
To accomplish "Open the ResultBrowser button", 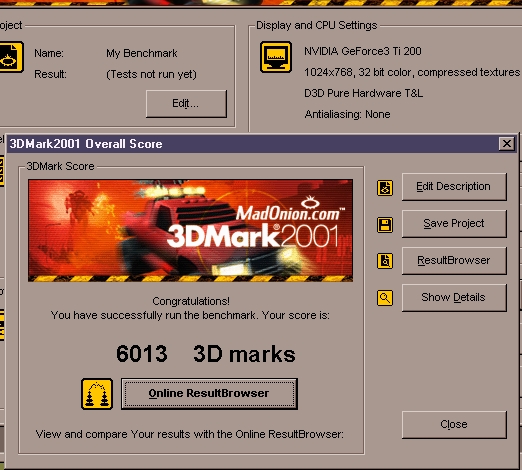I will [x=454, y=261].
